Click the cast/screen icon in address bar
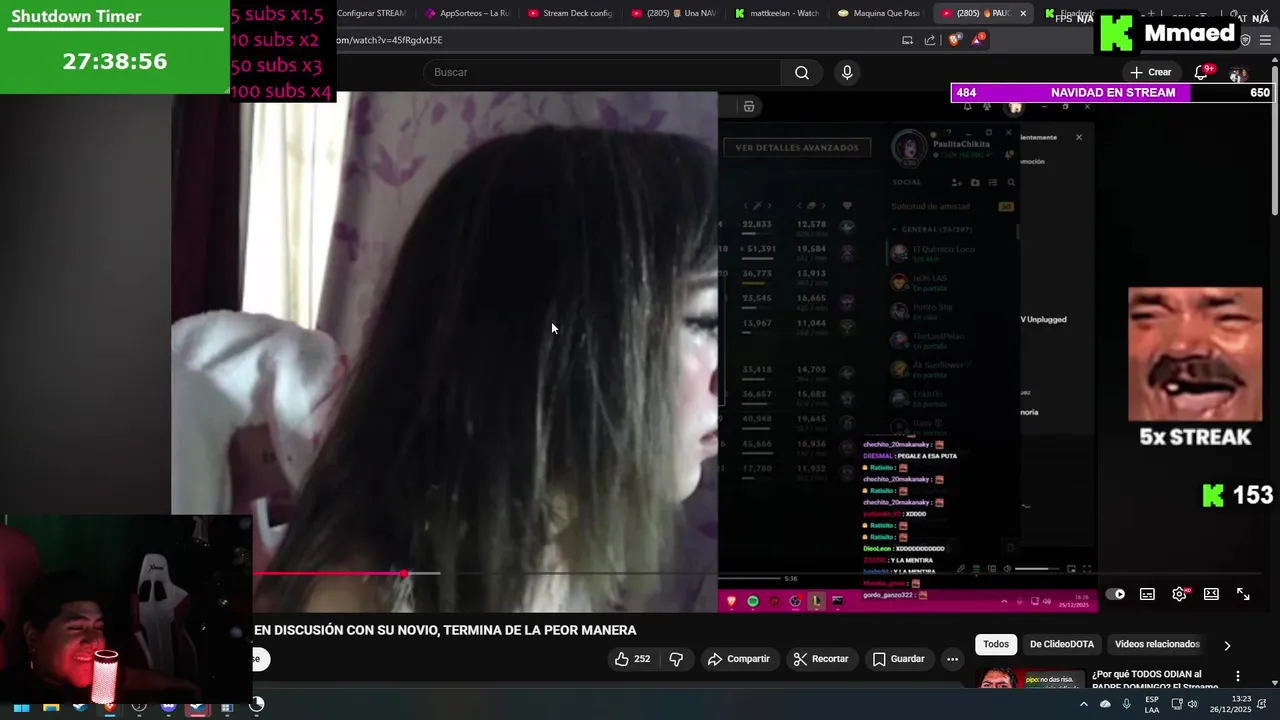This screenshot has height=720, width=1280. click(907, 40)
